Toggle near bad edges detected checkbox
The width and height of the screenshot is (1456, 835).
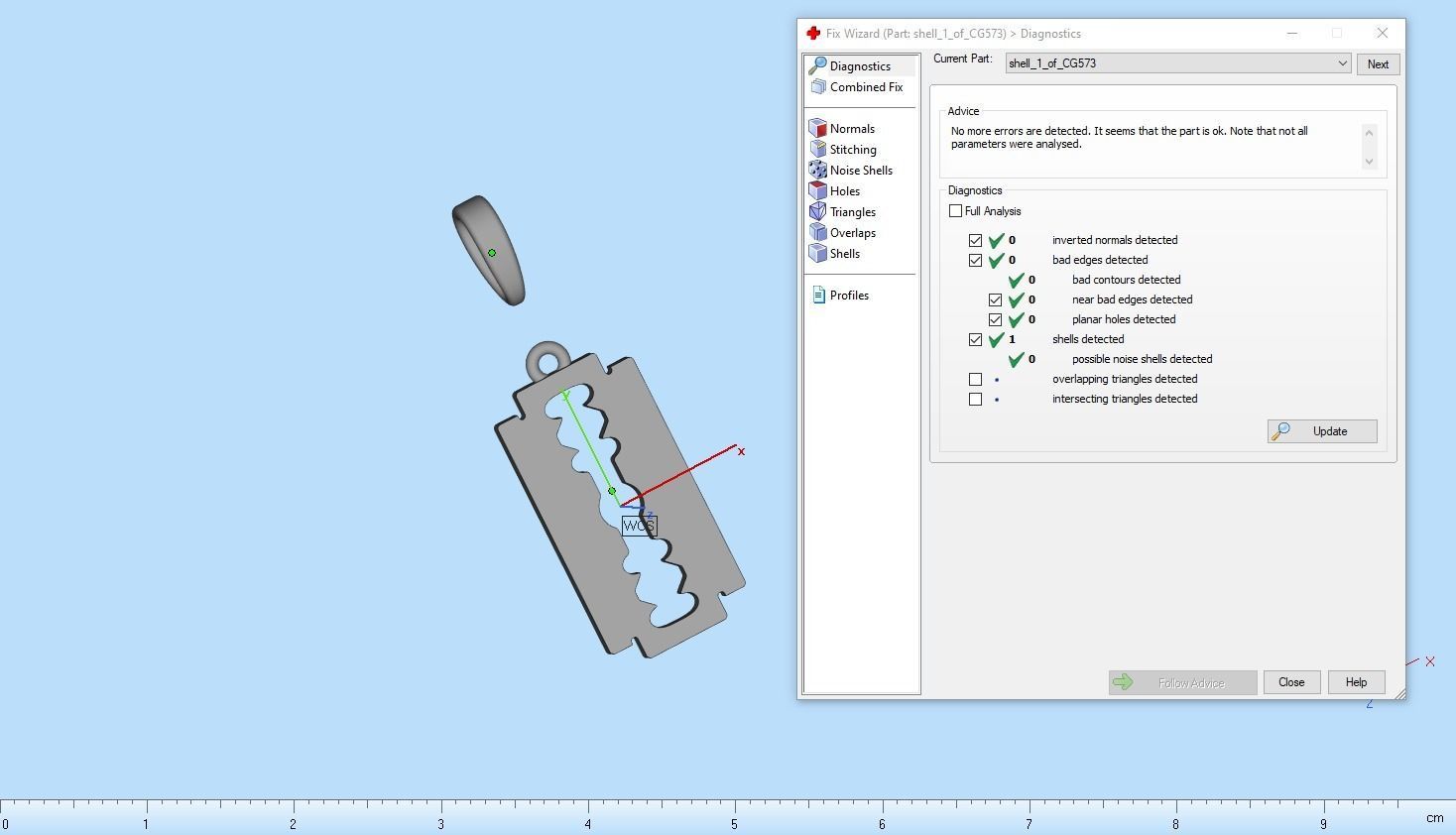pos(996,300)
